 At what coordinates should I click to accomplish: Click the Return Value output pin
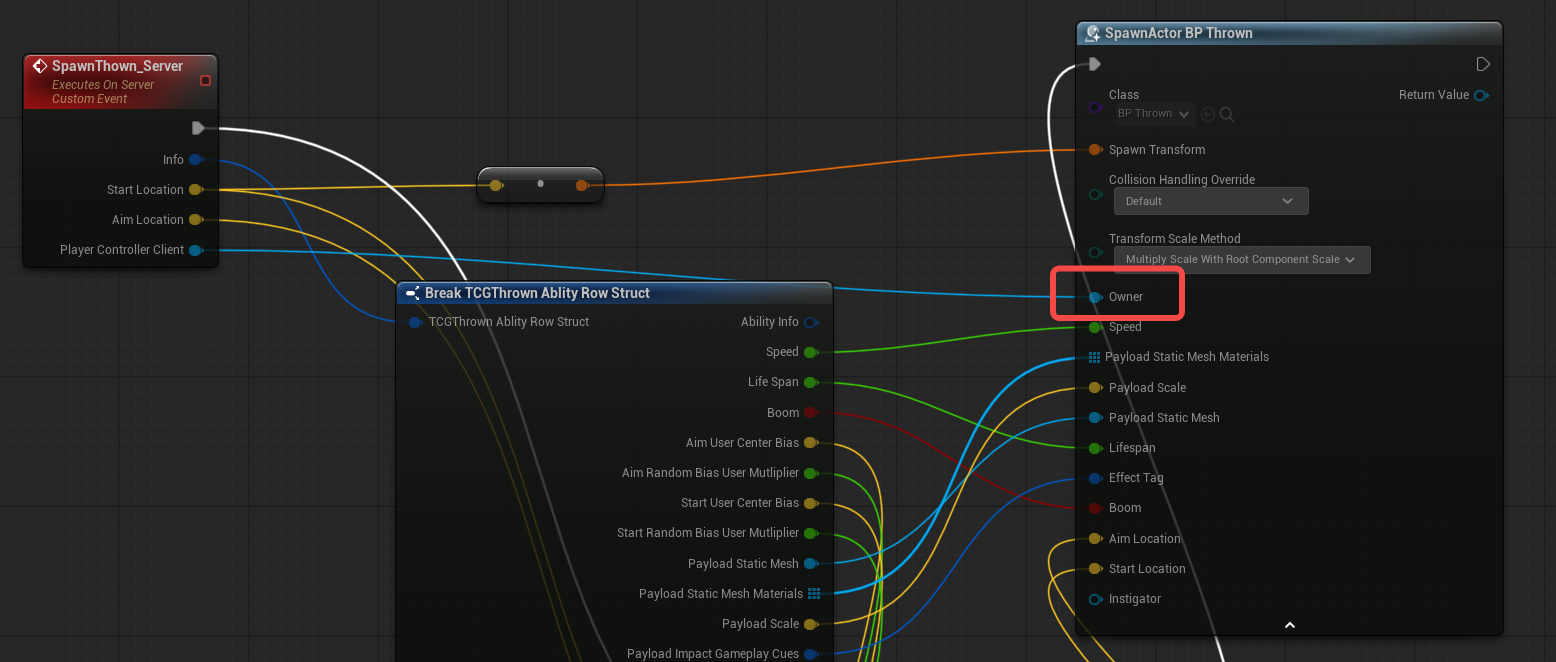[1481, 95]
